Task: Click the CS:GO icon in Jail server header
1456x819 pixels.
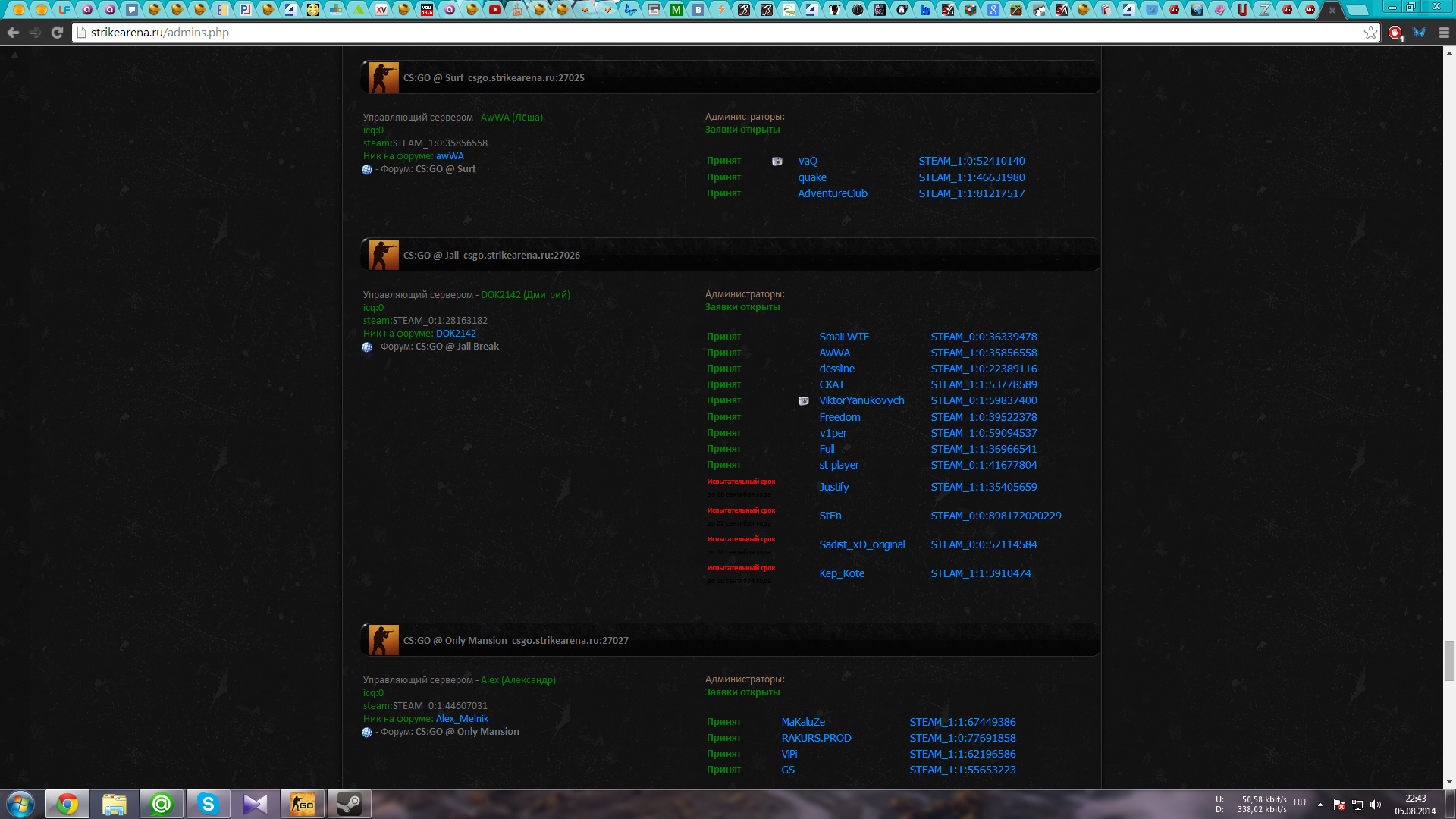Action: click(x=383, y=255)
